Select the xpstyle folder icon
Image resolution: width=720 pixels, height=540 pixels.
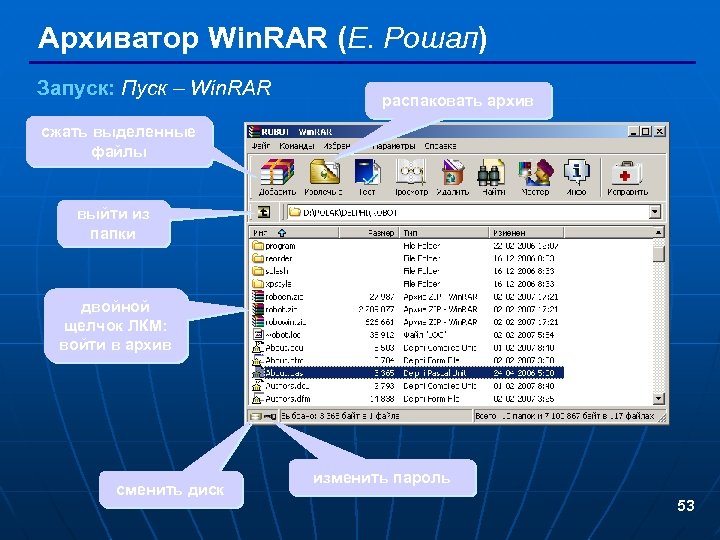tap(258, 284)
